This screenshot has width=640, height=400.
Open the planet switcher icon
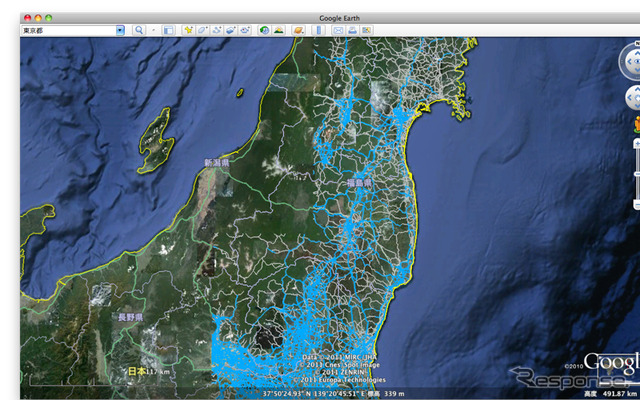coord(299,30)
